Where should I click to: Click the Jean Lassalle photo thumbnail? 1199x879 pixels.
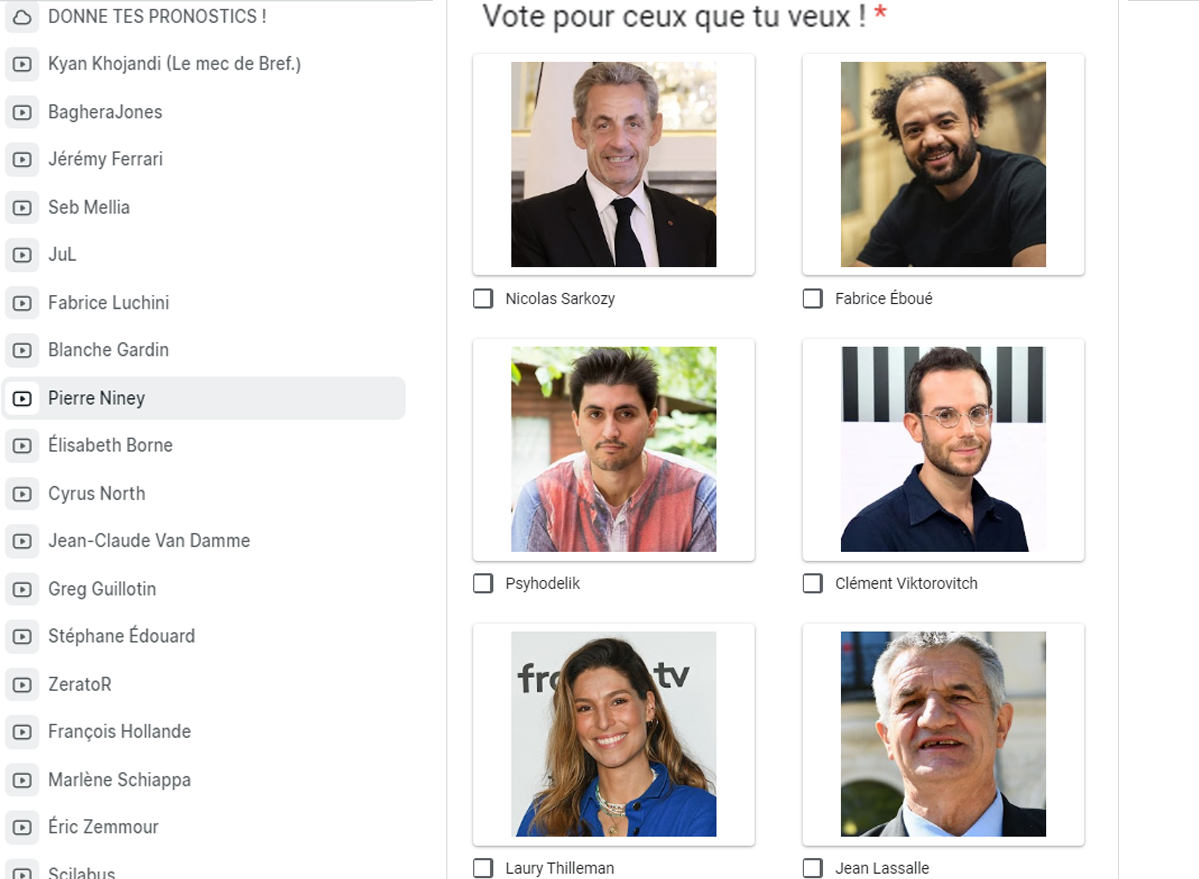click(x=943, y=734)
